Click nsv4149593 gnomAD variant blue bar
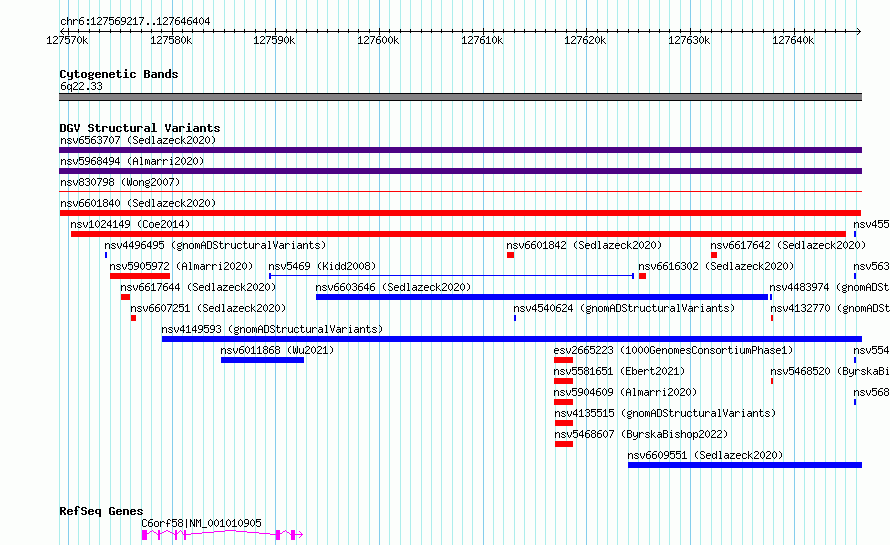 (512, 339)
